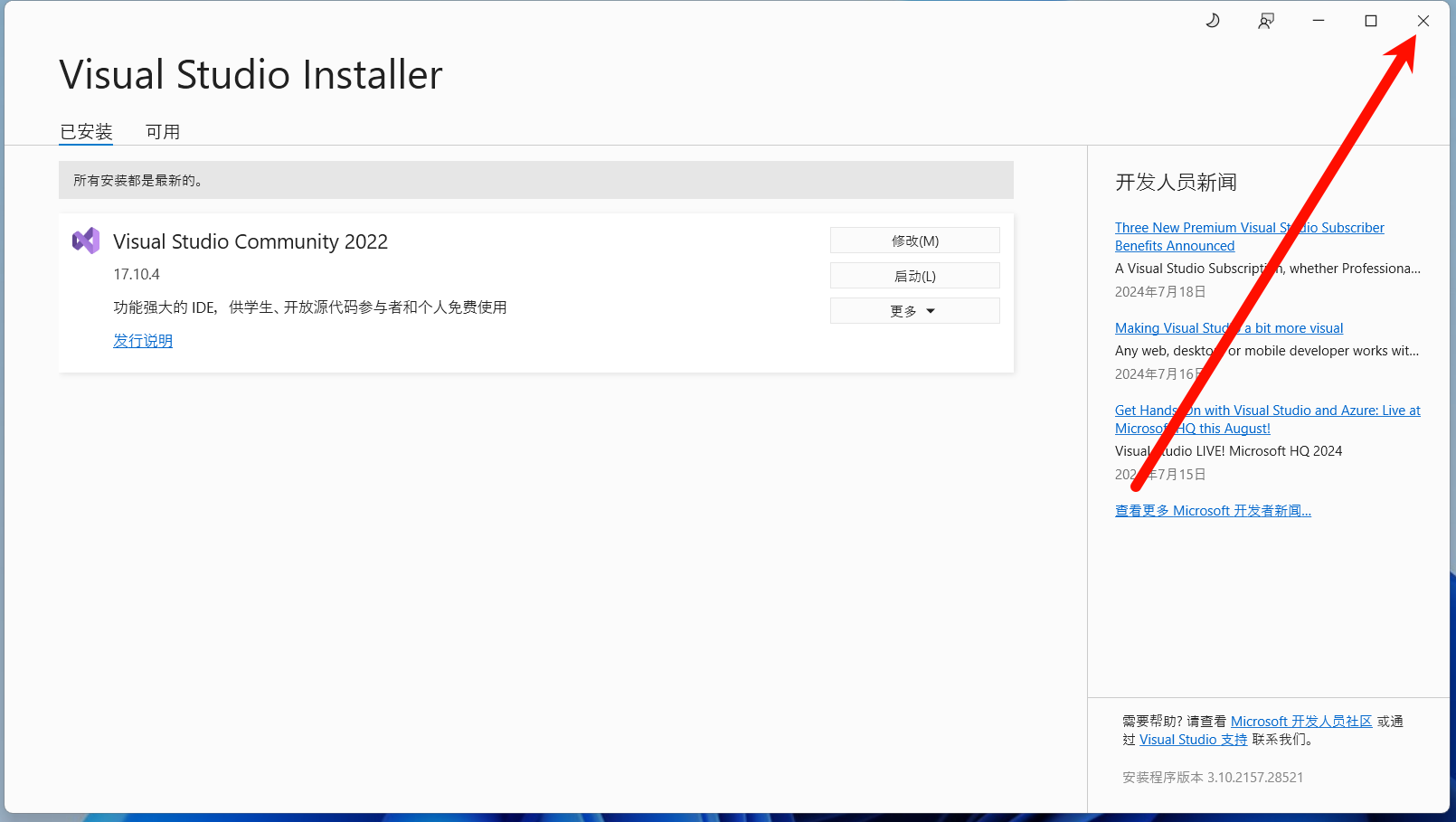Click the Visual Studio Community purple logo
Image resolution: width=1456 pixels, height=822 pixels.
pyautogui.click(x=86, y=241)
